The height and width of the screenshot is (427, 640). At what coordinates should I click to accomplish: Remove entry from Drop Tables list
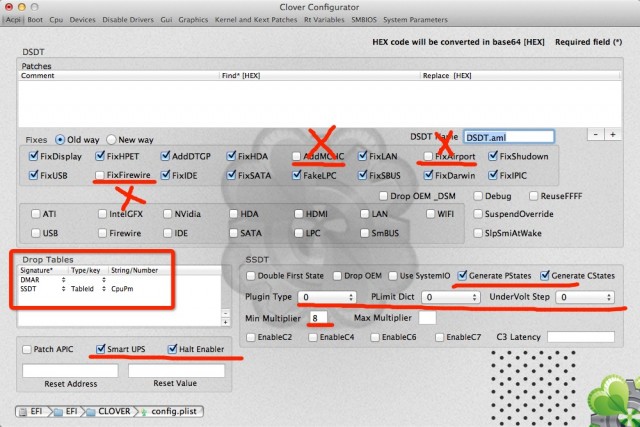[225, 314]
